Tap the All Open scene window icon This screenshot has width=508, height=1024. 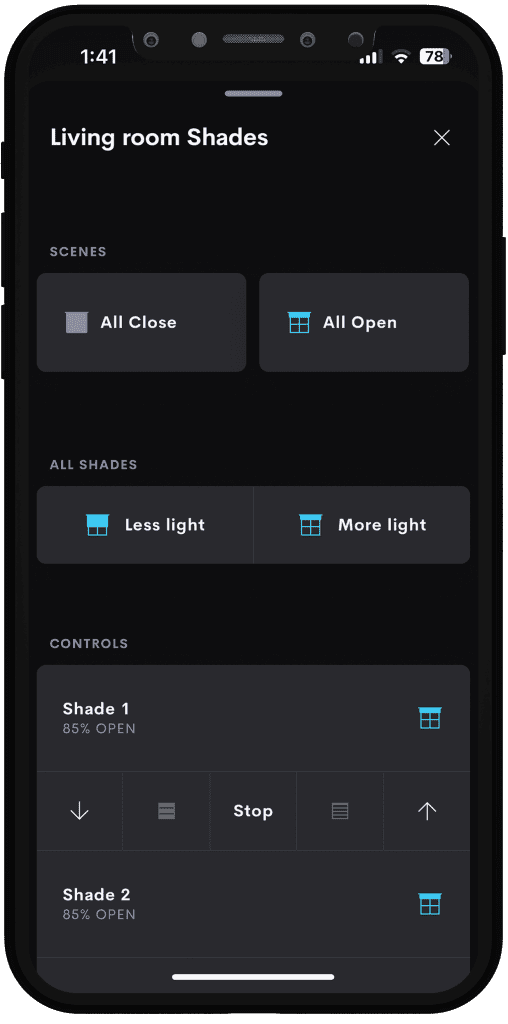(299, 323)
